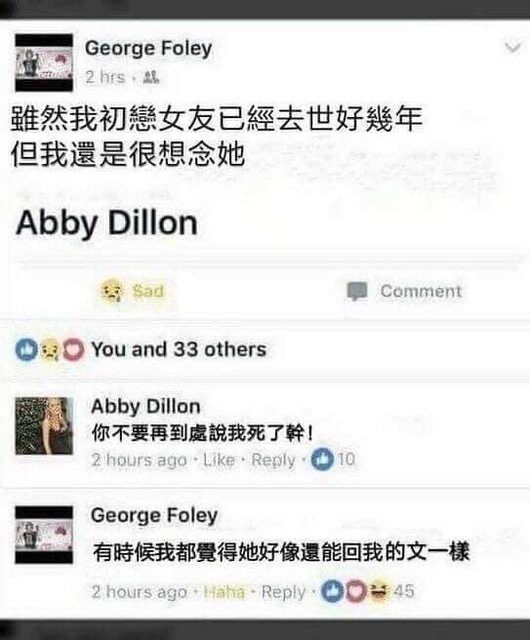View who reacted: You and 33 others

click(x=179, y=349)
